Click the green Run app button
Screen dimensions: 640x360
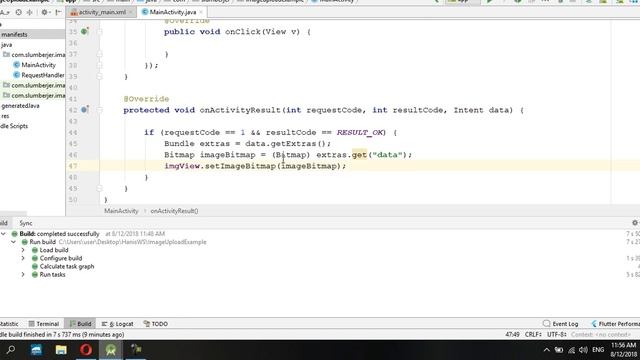coord(489,2)
